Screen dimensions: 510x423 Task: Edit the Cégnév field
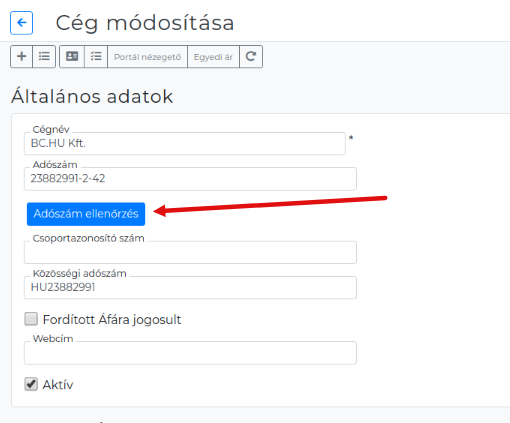click(185, 144)
